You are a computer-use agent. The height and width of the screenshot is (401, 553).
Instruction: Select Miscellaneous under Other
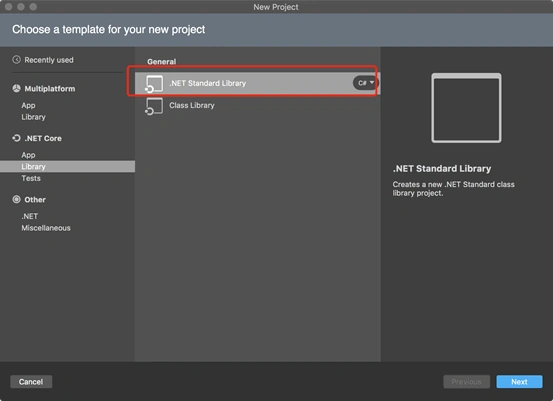click(x=46, y=228)
